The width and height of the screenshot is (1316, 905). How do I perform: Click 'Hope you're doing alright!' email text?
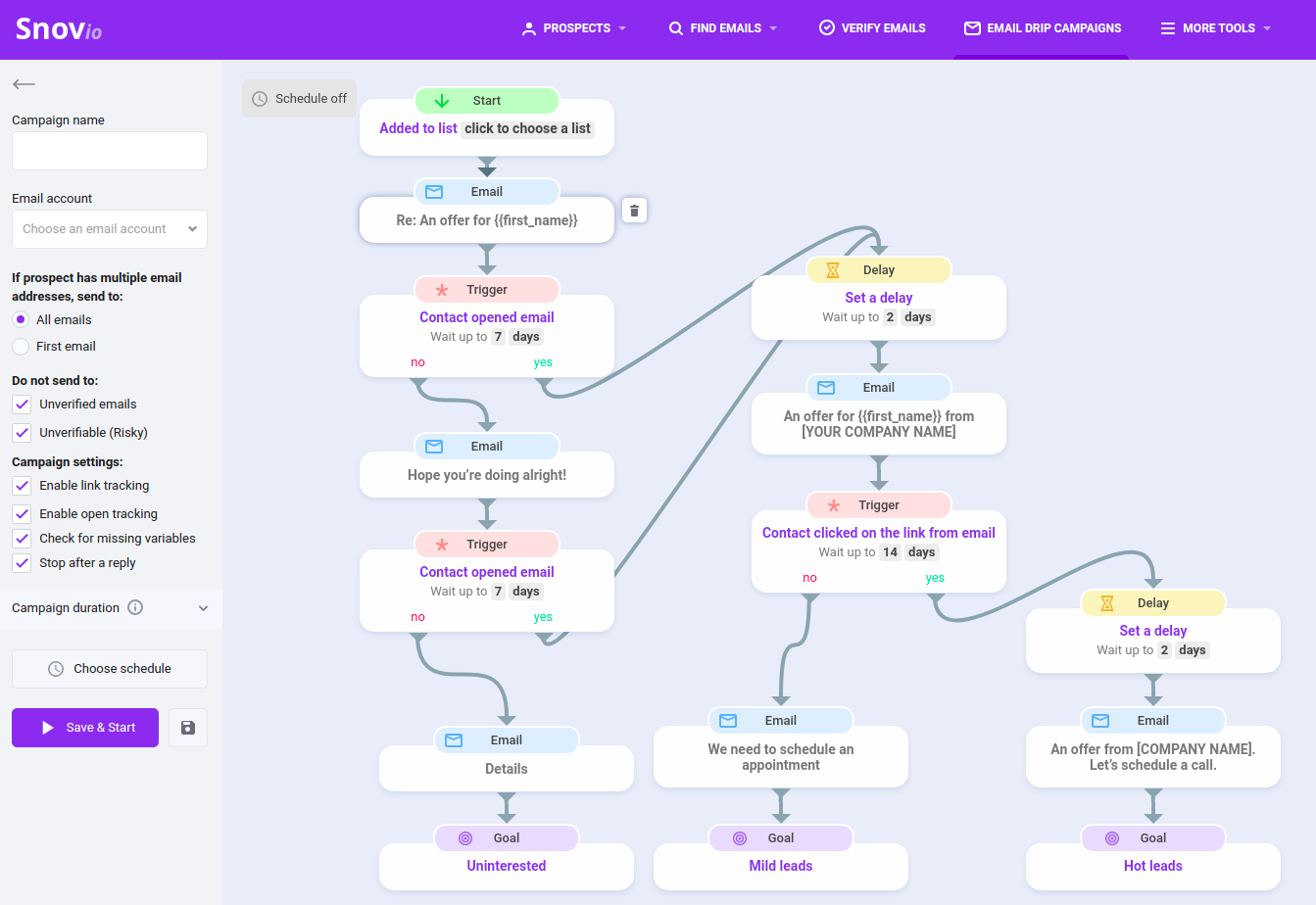487,475
